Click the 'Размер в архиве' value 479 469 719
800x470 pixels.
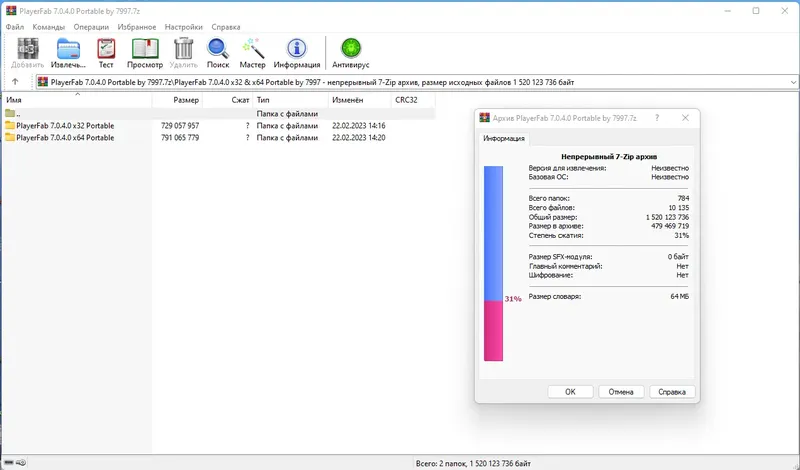[x=670, y=226]
